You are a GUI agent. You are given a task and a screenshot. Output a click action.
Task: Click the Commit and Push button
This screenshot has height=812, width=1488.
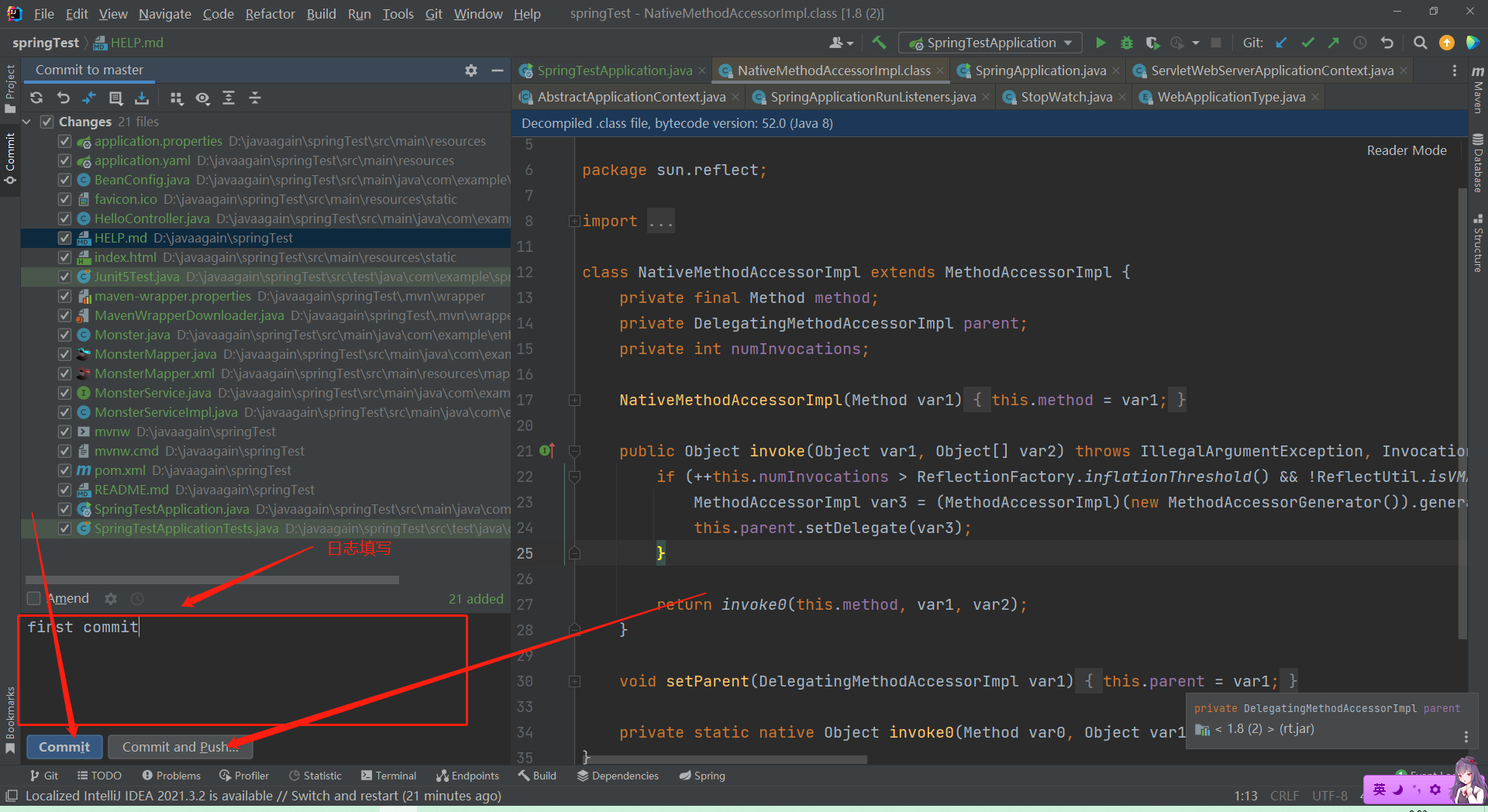(180, 747)
